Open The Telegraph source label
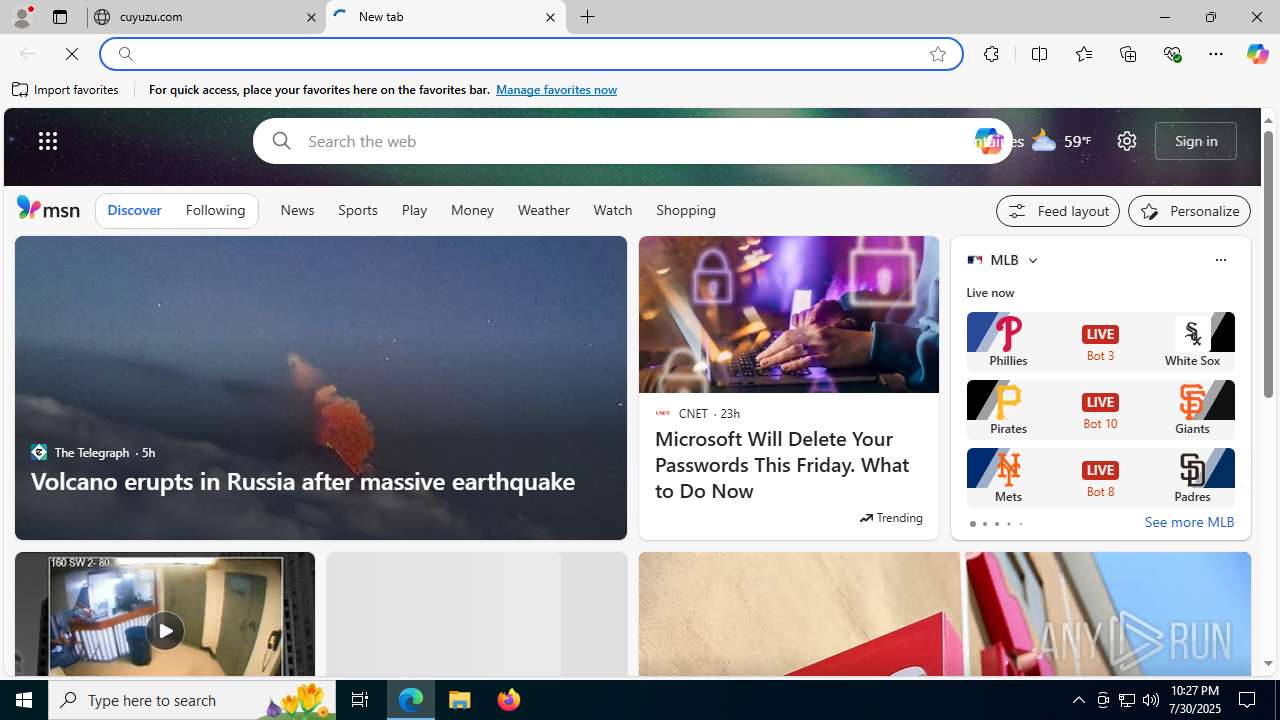 click(92, 453)
